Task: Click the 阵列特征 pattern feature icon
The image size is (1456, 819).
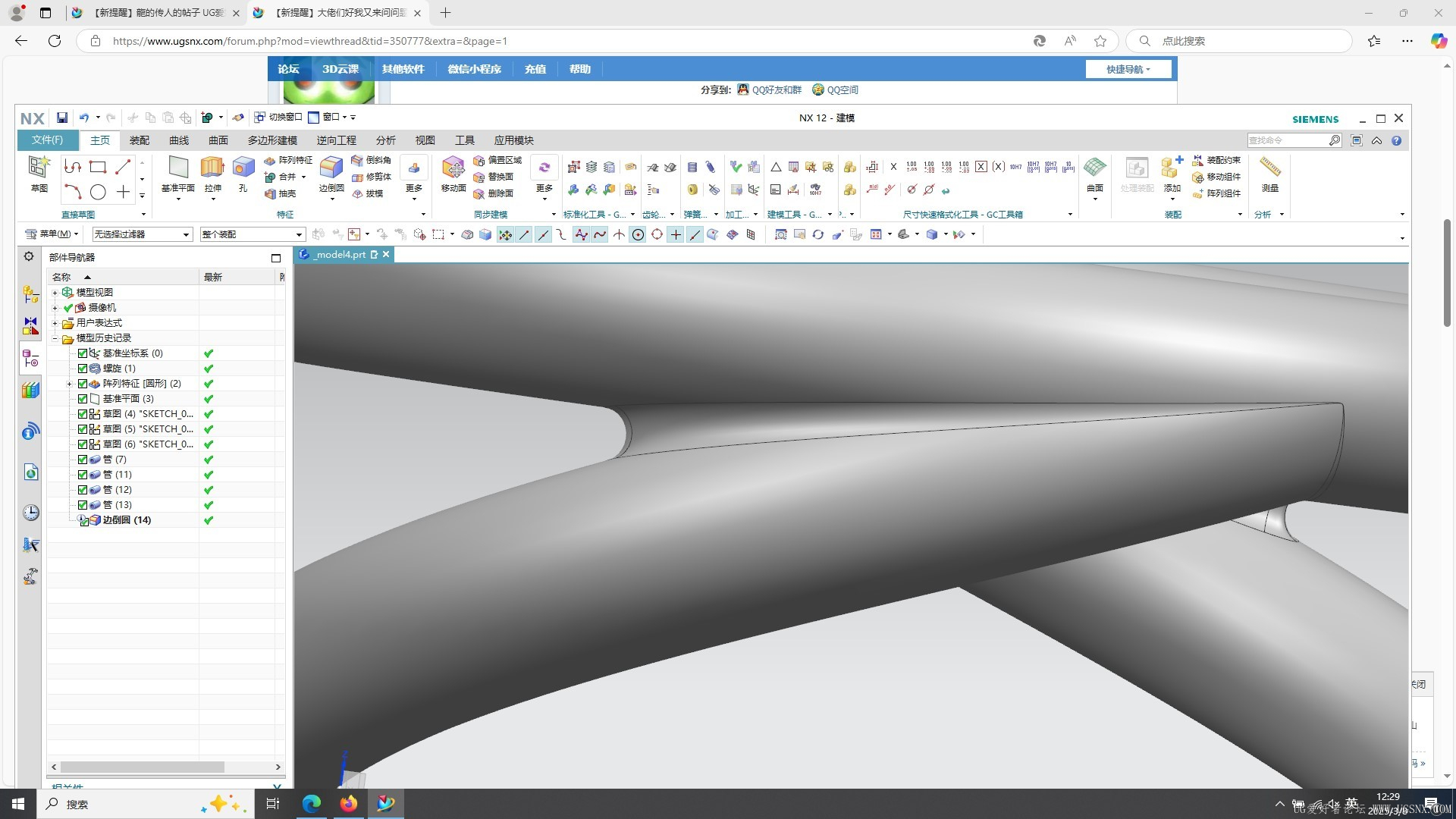Action: point(270,161)
